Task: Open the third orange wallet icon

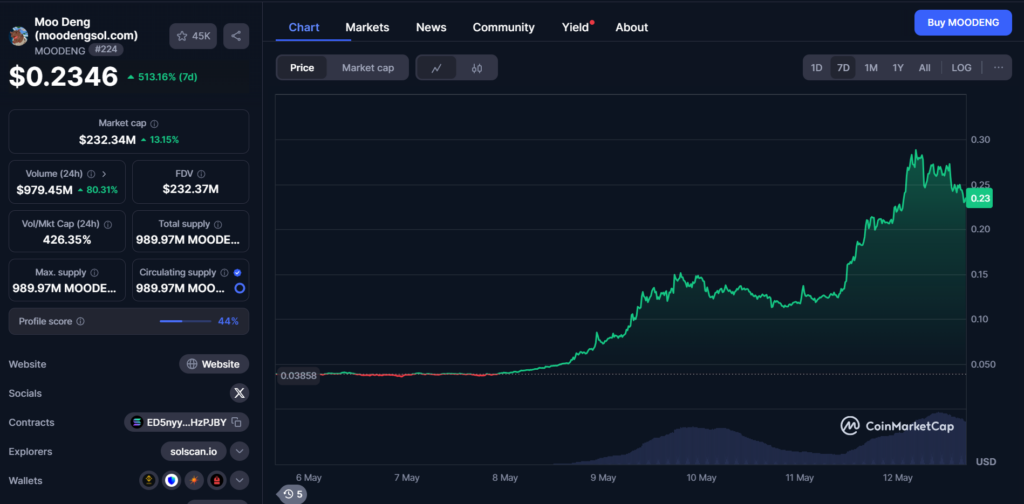Action: click(194, 480)
